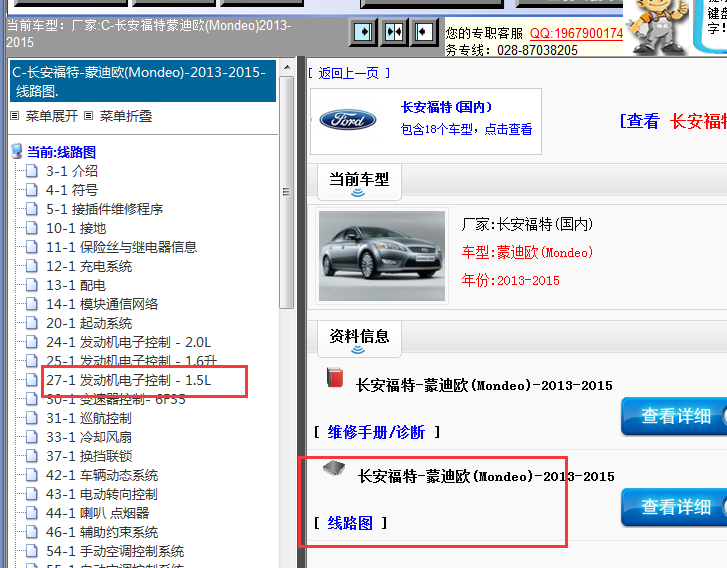Screen dimensions: 727x568
Task: Open tree item 54-1 手动空调控制系统
Action: (x=115, y=551)
